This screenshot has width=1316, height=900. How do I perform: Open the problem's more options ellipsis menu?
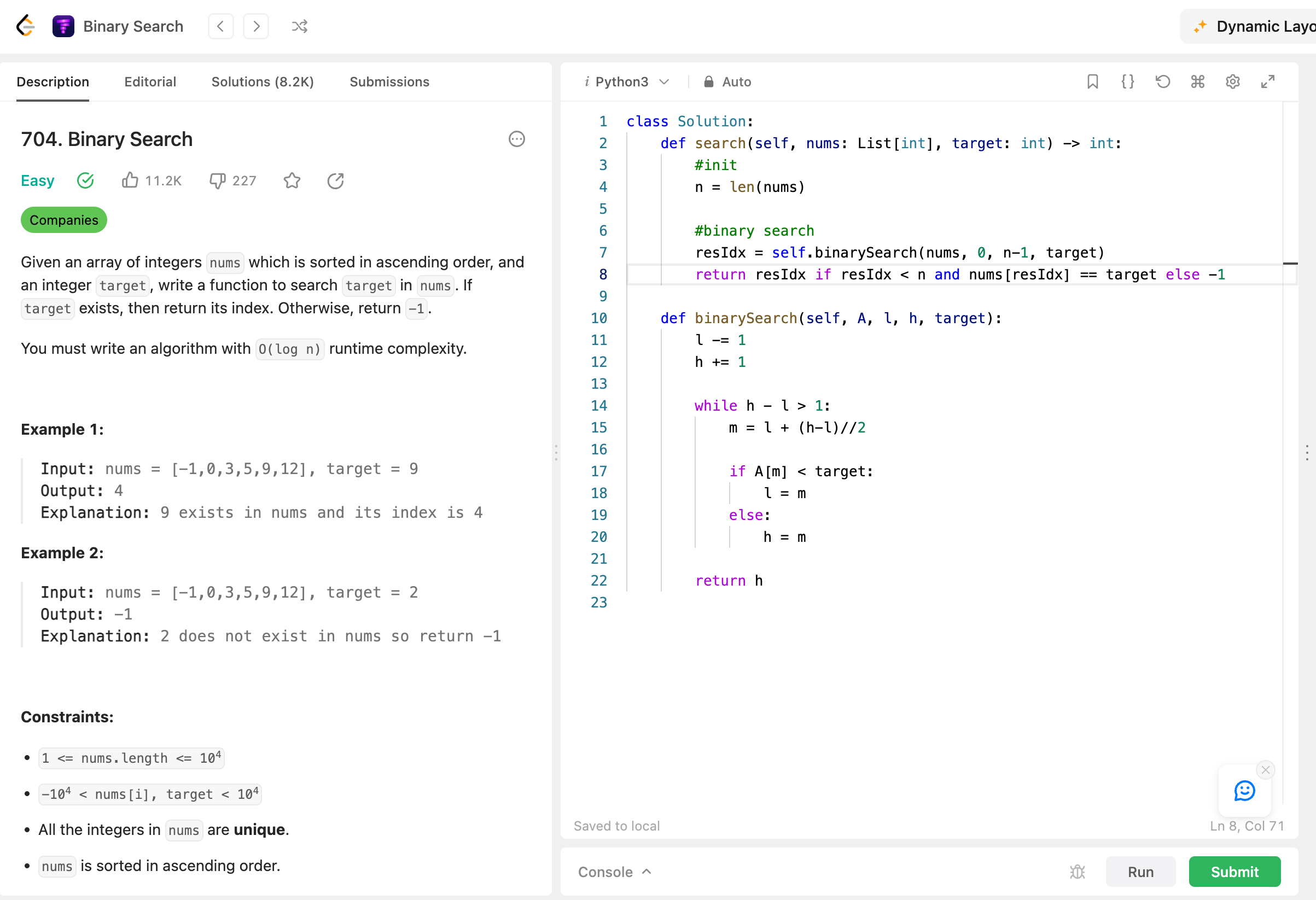pos(516,139)
